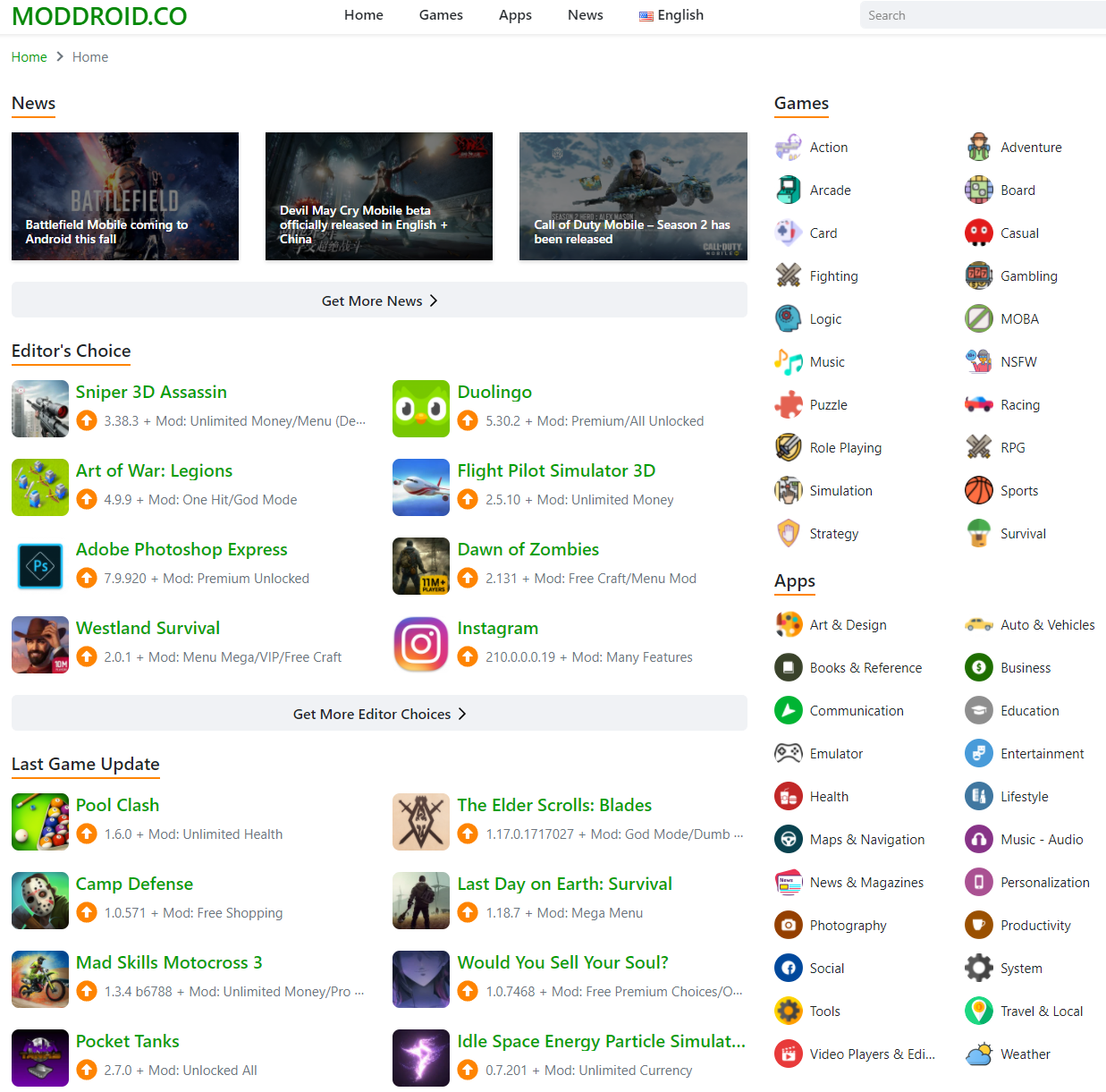
Task: Open the Casual games icon
Action: 979,233
